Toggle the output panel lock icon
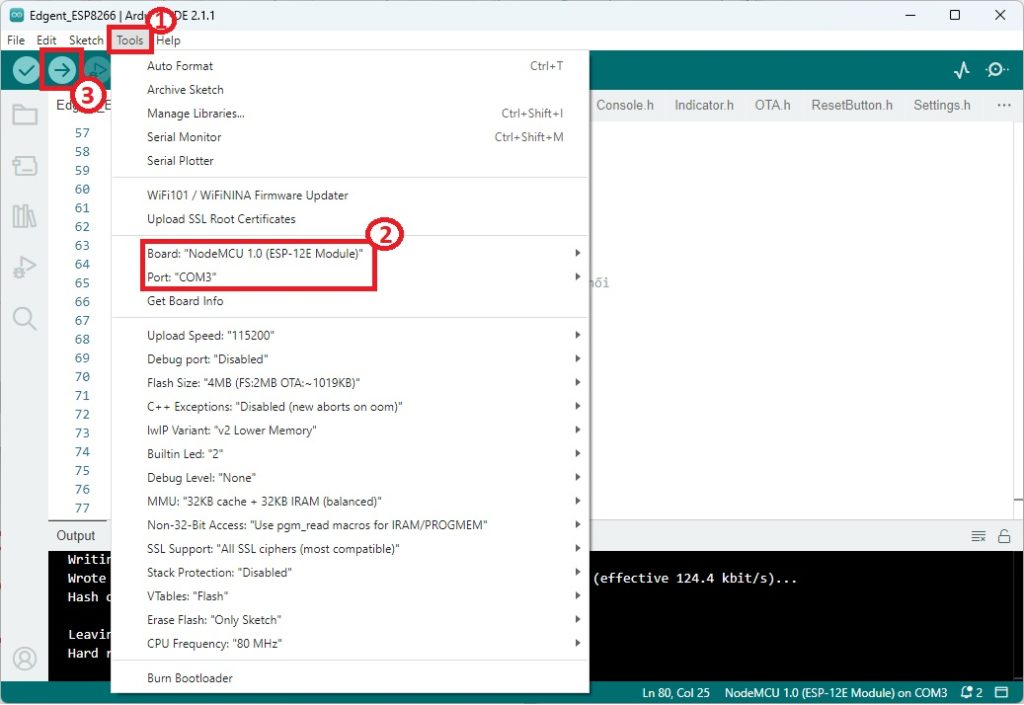Screen dimensions: 1024x705 1004,536
